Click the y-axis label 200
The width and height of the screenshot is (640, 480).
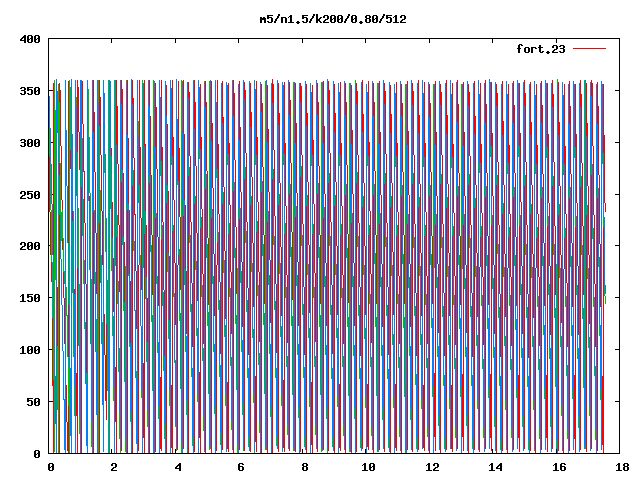coord(30,246)
